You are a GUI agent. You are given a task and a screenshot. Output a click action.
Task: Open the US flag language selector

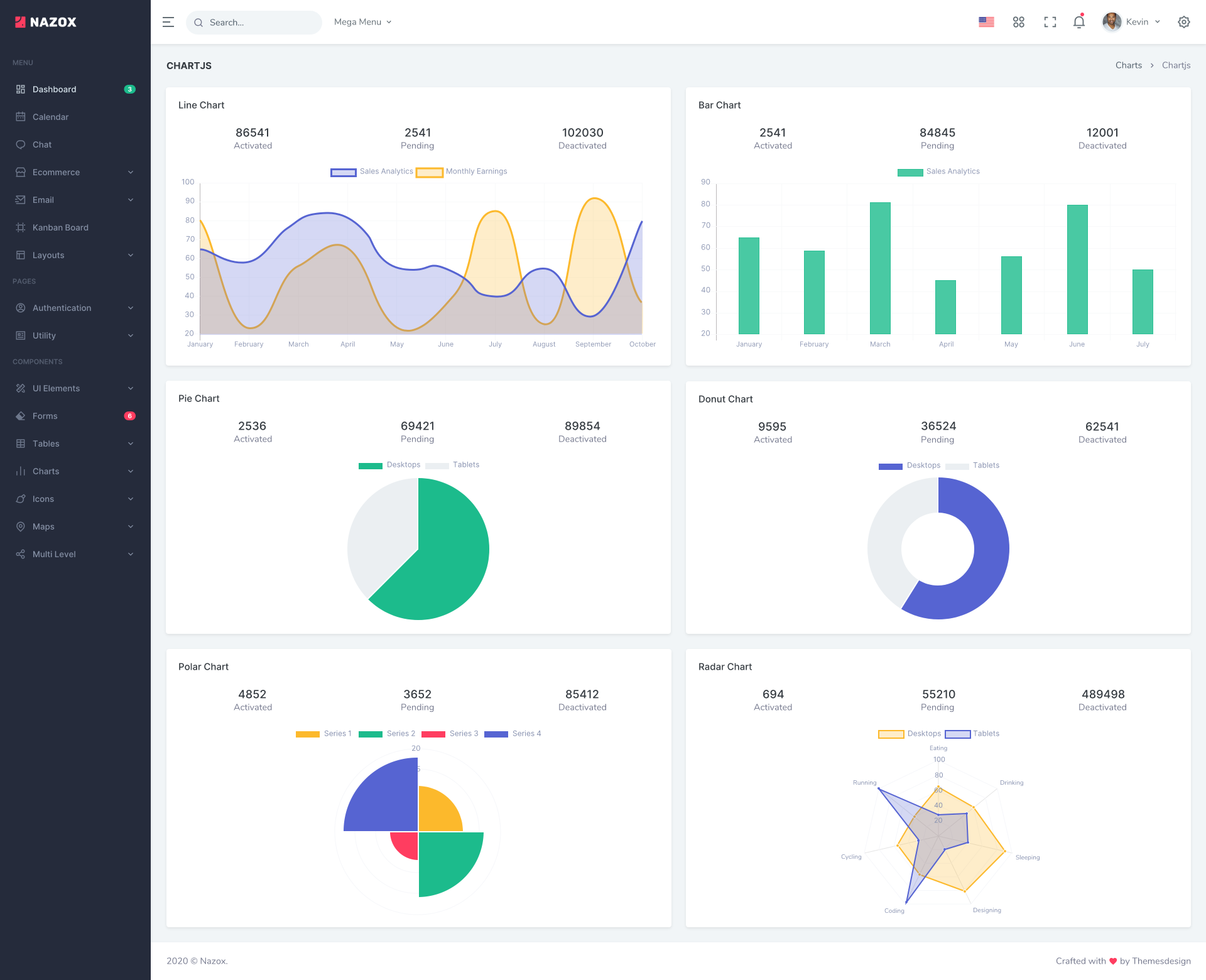click(986, 22)
